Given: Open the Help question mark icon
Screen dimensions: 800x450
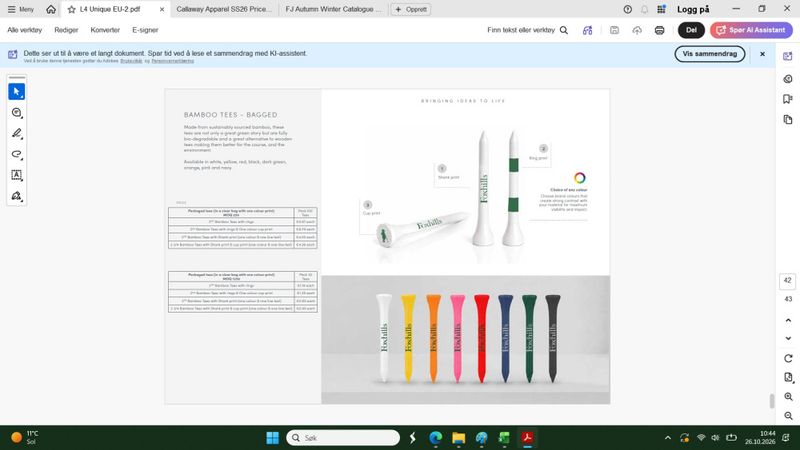Looking at the screenshot, I should [628, 9].
